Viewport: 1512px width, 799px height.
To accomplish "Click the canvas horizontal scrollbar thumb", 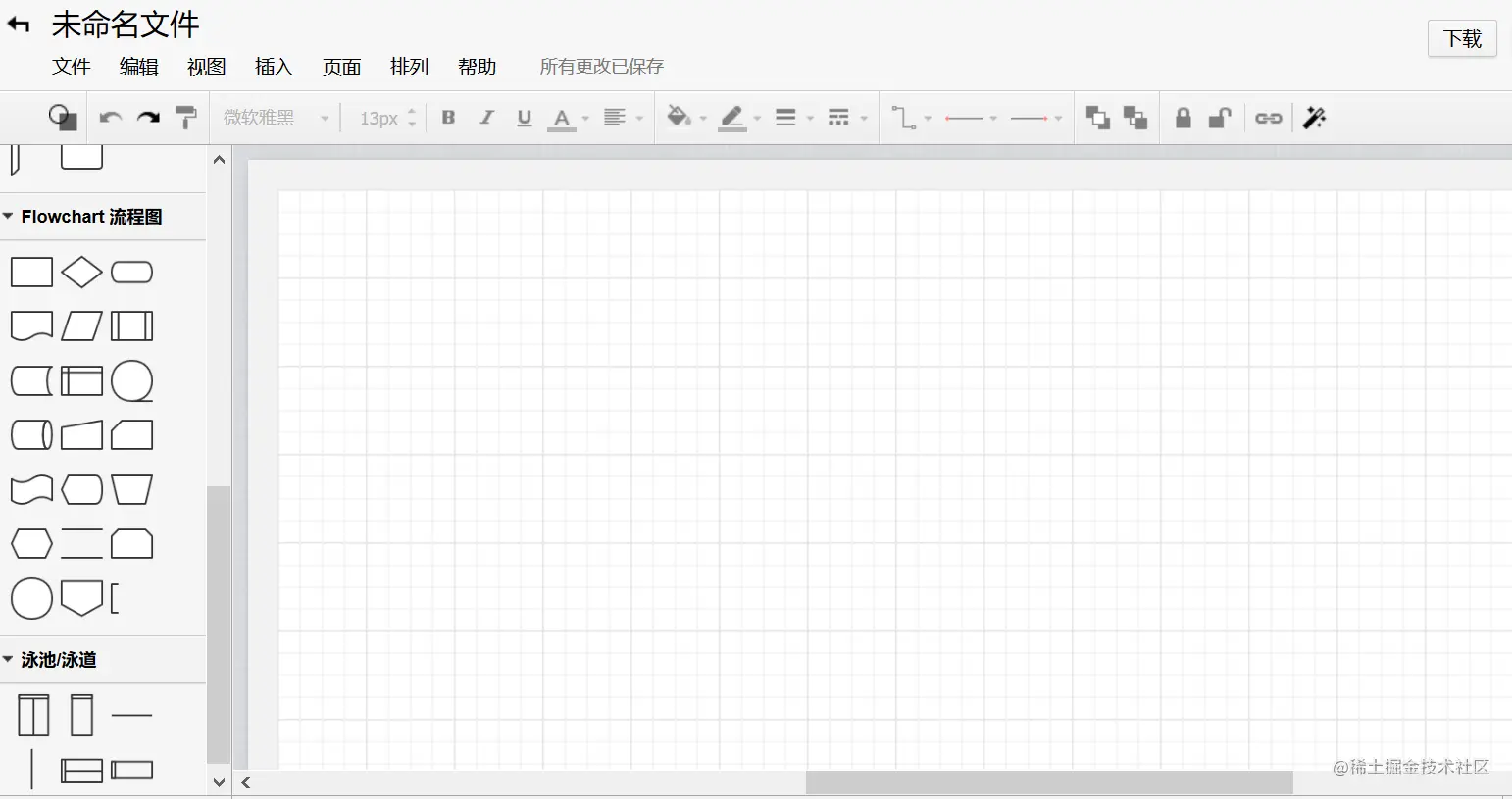I will point(1049,782).
